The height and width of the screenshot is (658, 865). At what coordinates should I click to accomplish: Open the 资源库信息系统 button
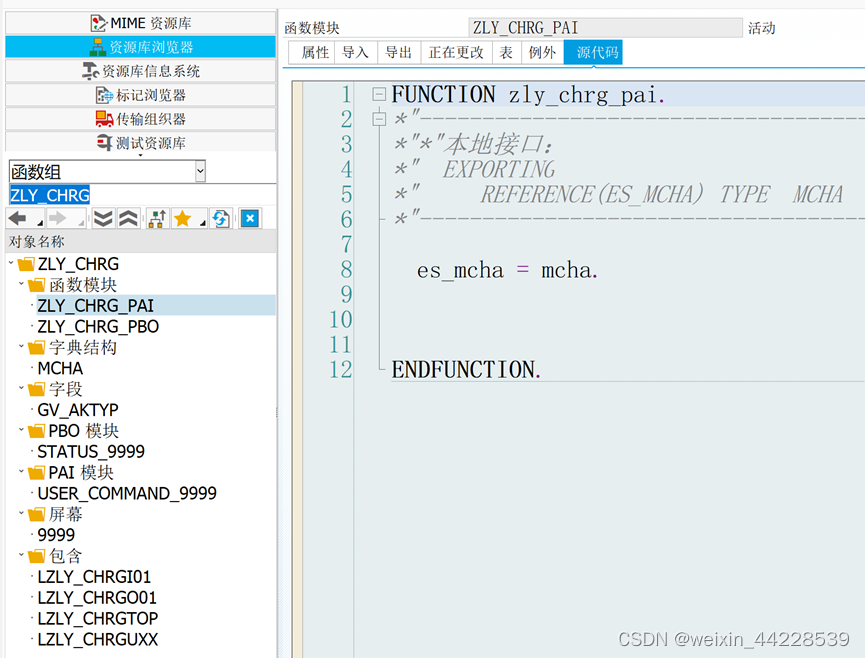(x=141, y=71)
